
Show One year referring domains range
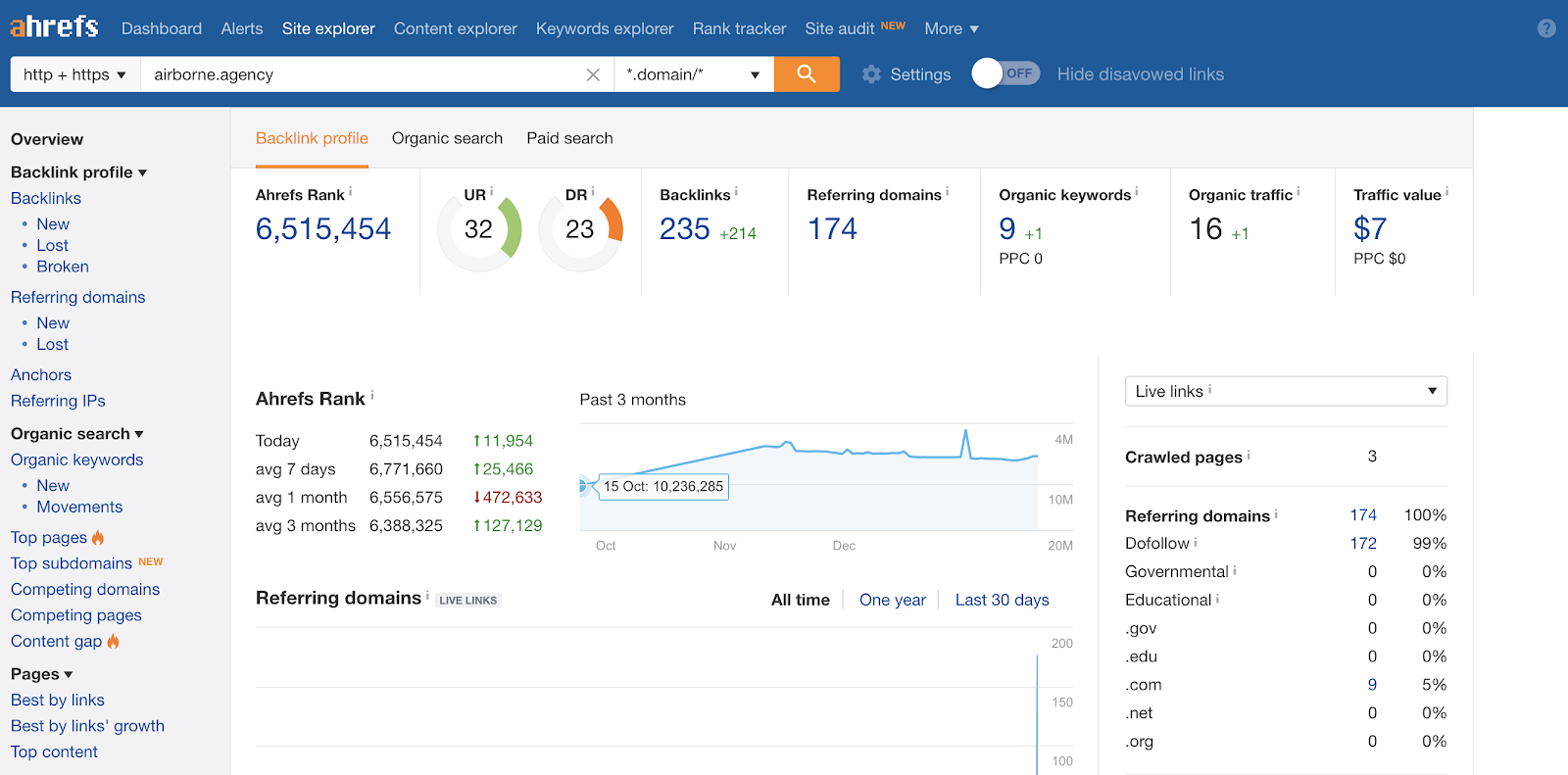[893, 600]
